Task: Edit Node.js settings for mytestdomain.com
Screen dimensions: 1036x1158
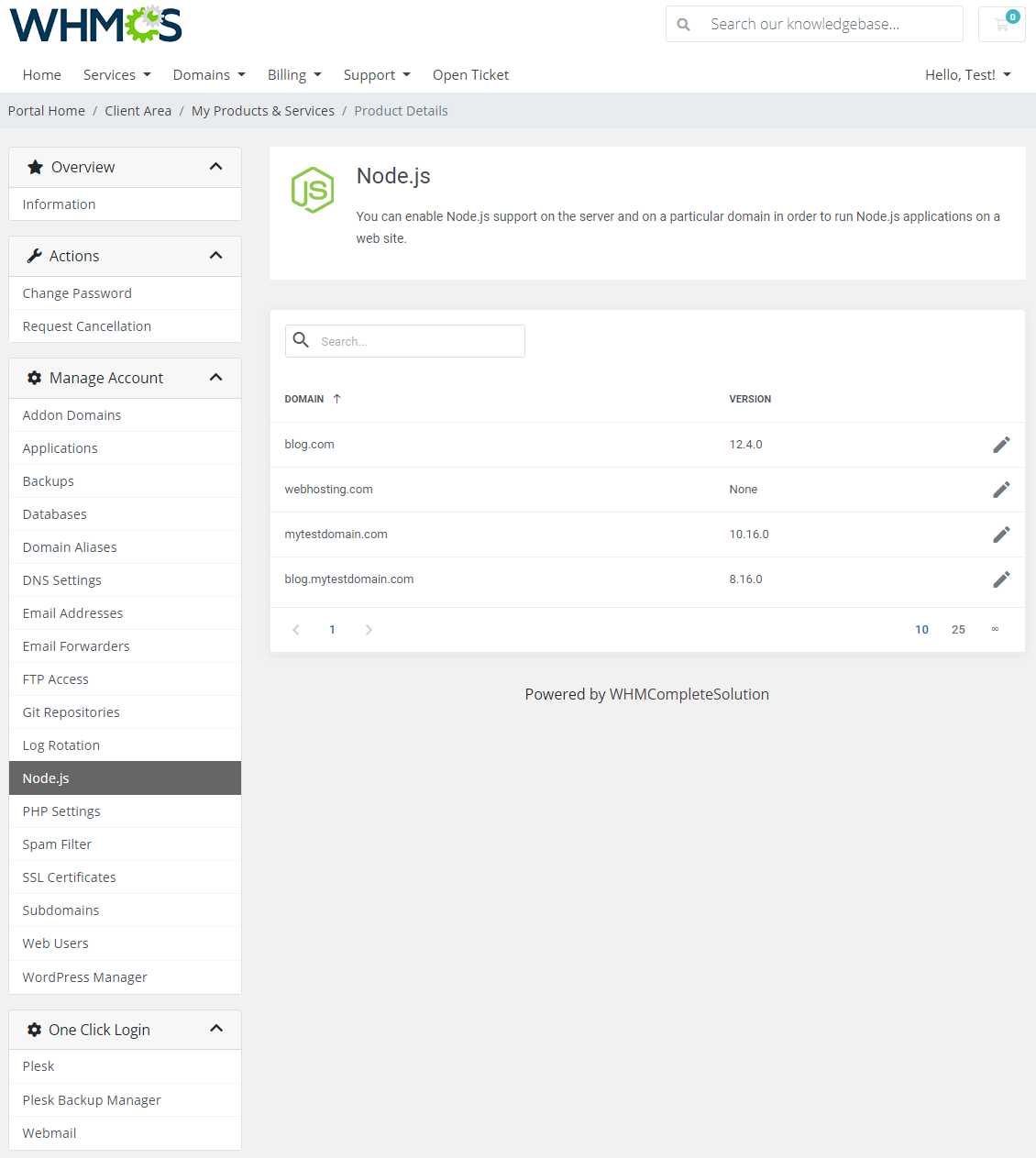Action: pyautogui.click(x=1001, y=535)
